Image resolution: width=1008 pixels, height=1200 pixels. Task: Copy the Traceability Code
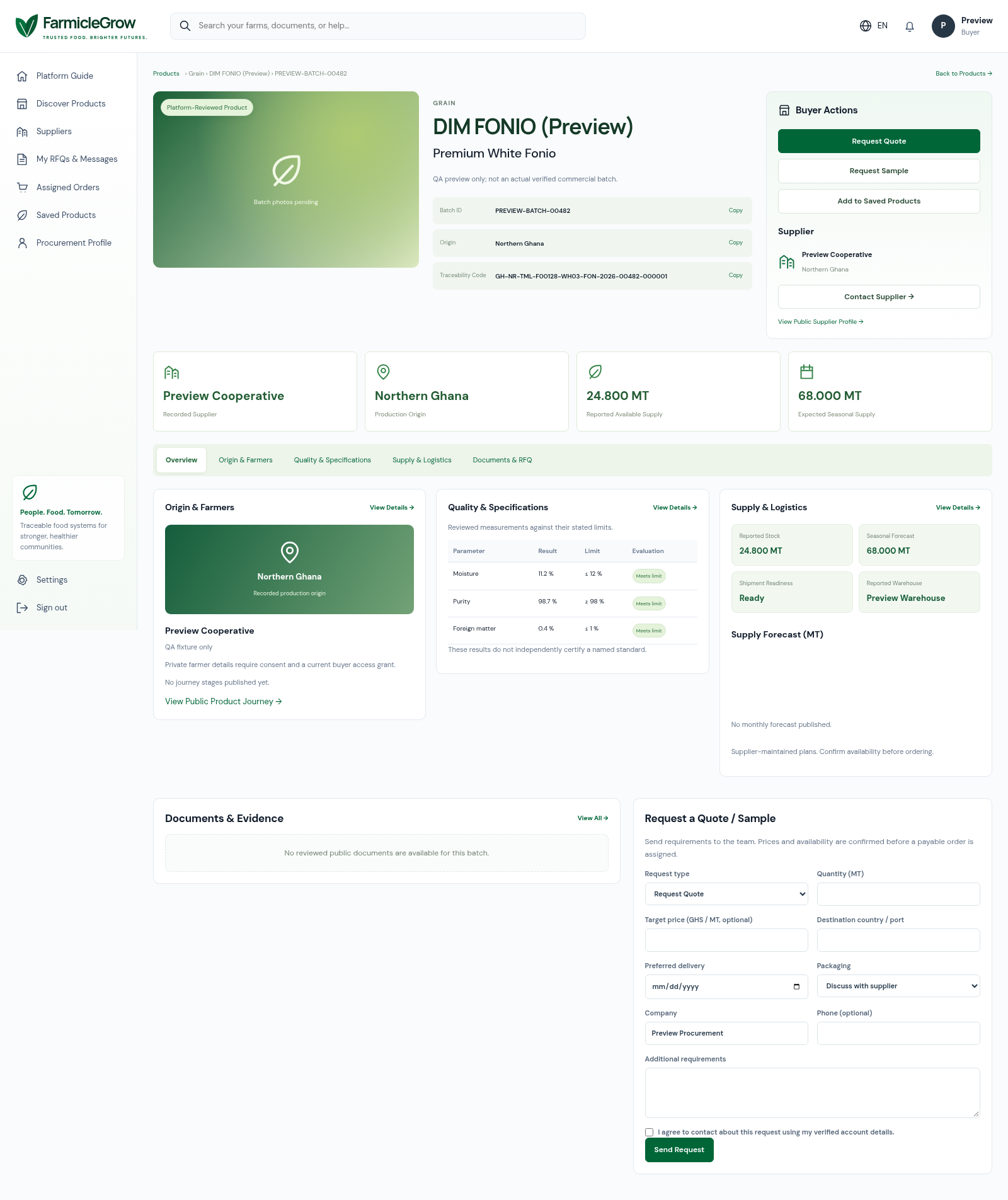tap(736, 275)
